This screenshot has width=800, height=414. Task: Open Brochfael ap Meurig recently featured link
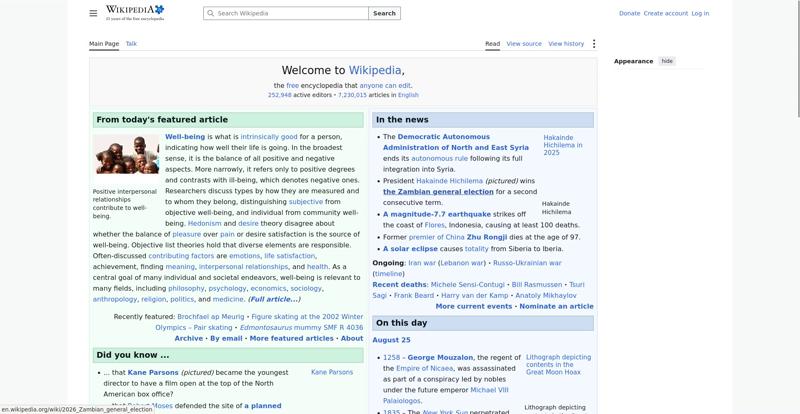[x=211, y=317]
